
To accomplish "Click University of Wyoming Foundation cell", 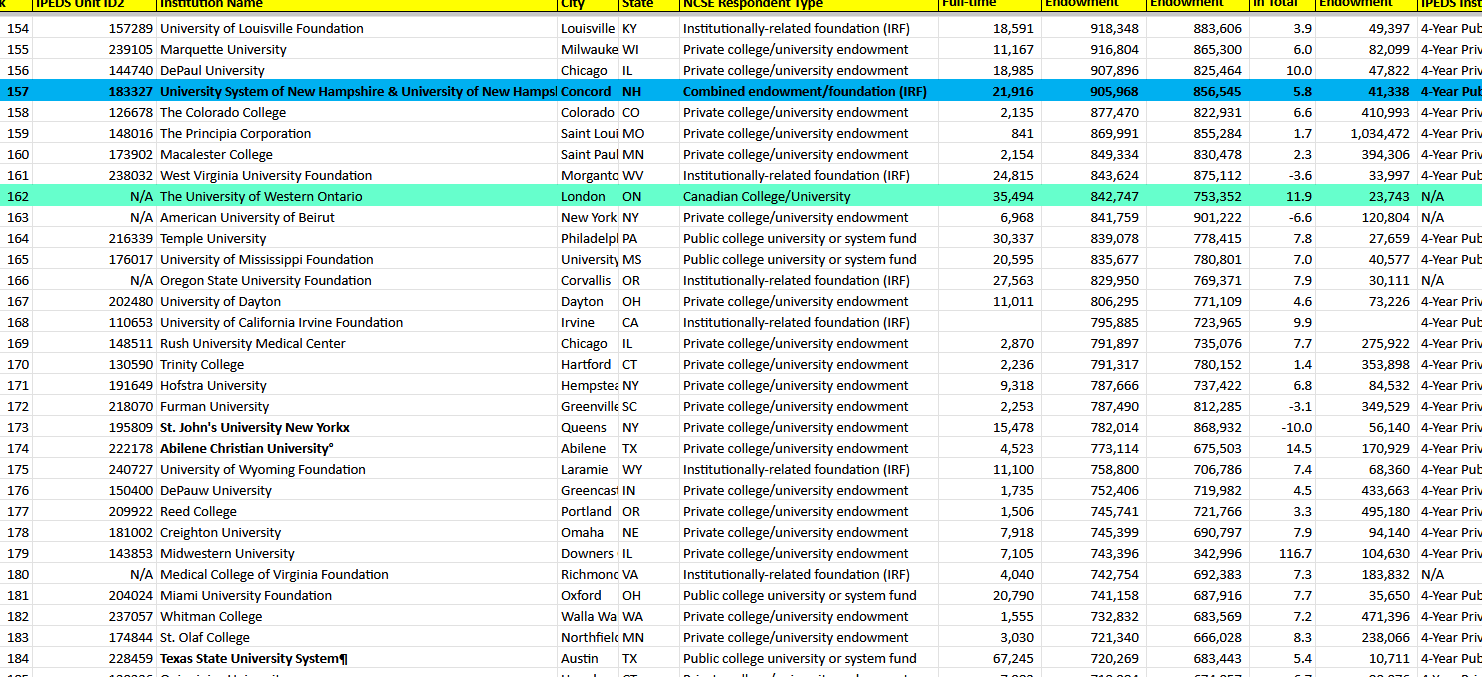I will [x=357, y=470].
